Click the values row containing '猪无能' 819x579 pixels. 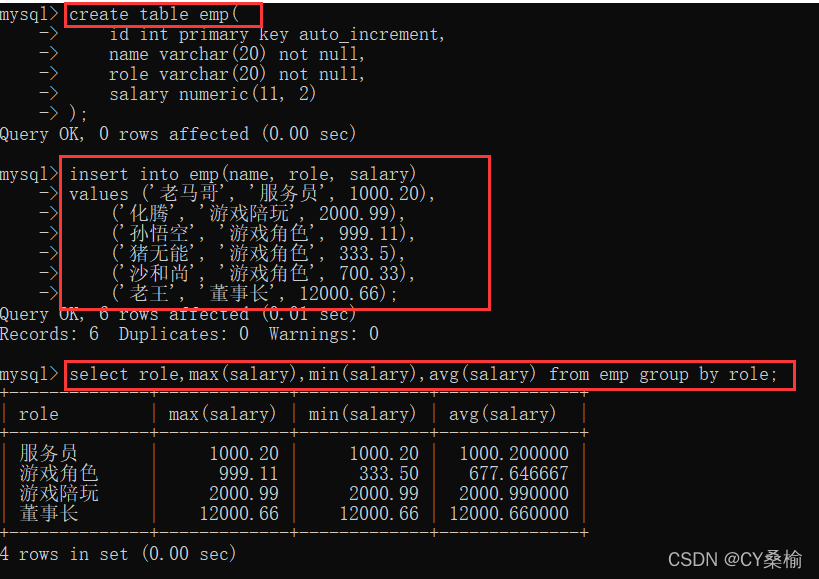coord(258,253)
